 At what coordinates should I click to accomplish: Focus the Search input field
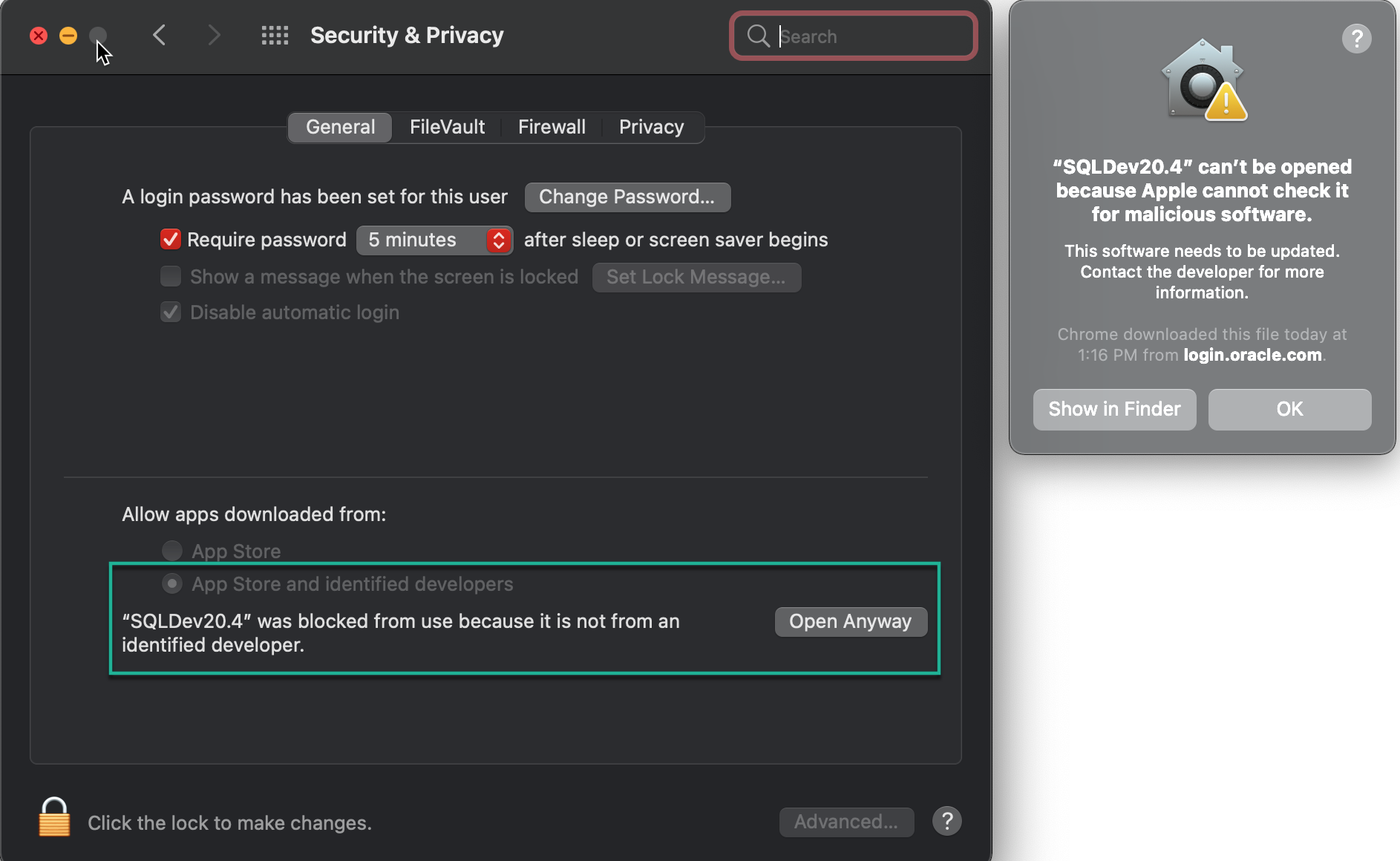tap(854, 36)
